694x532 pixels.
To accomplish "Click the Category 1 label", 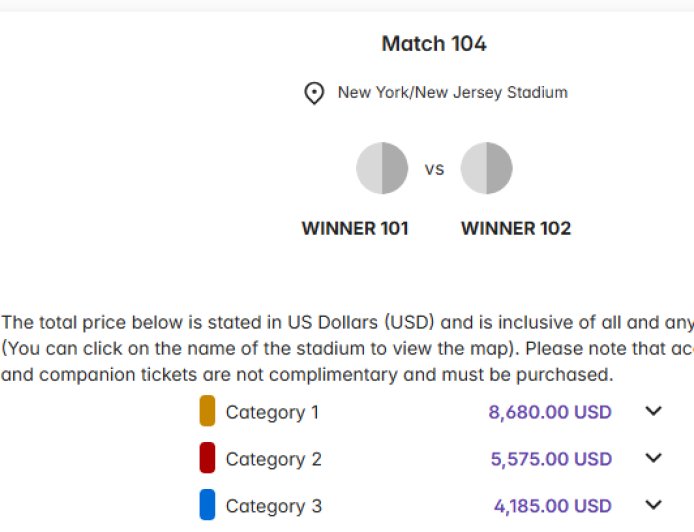I will tap(272, 412).
